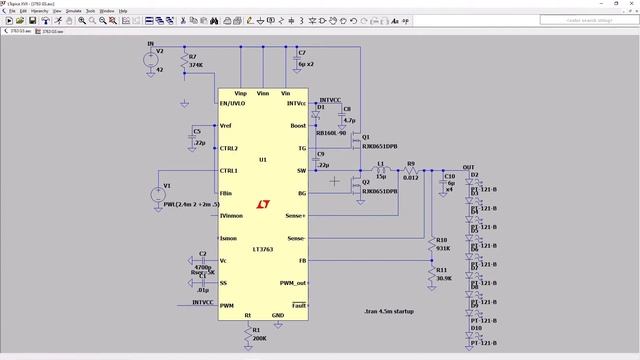Click the V1 PWL voltage source symbol
Image resolution: width=640 pixels, height=360 pixels.
[158, 195]
